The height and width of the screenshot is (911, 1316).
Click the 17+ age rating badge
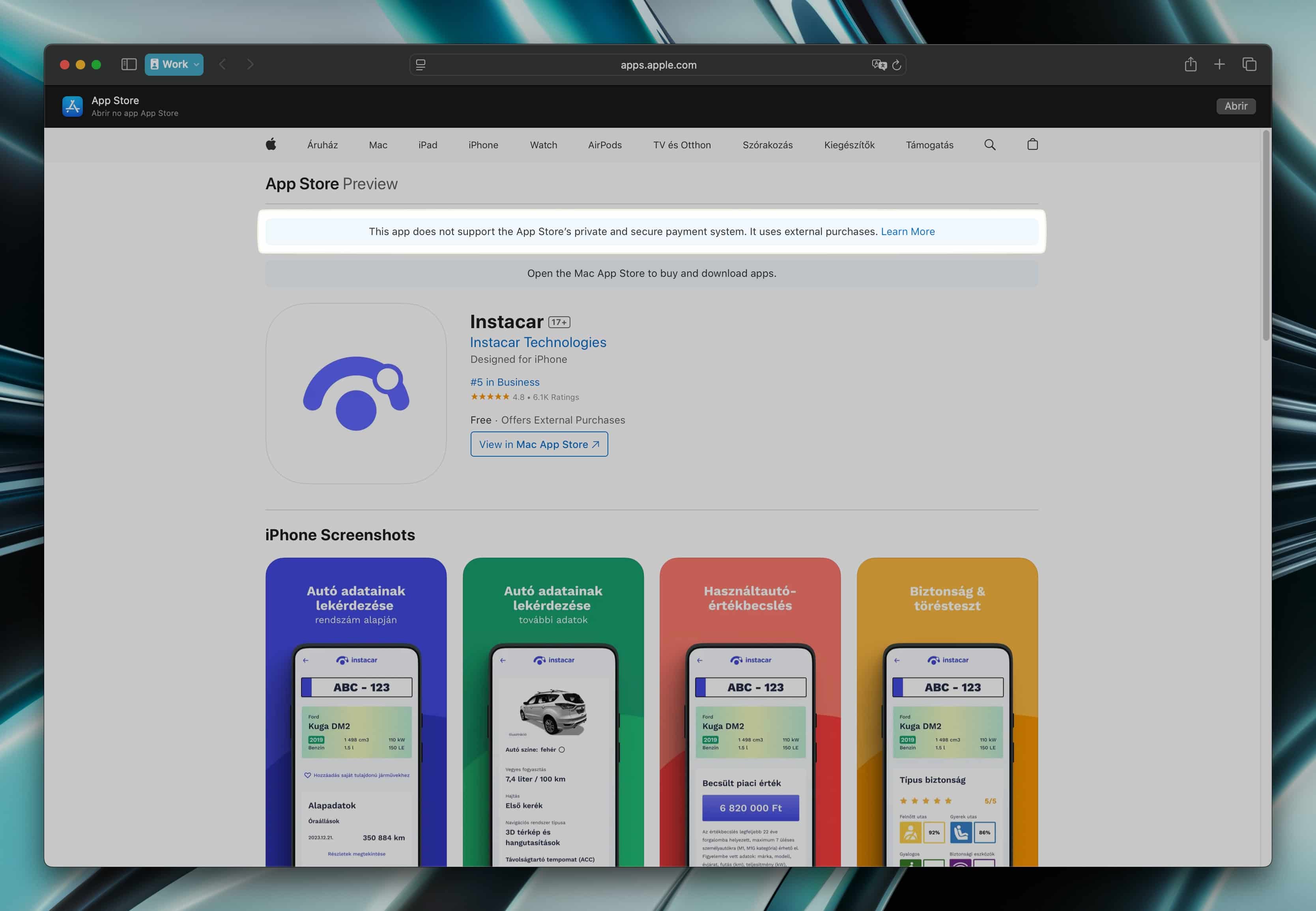click(x=559, y=322)
